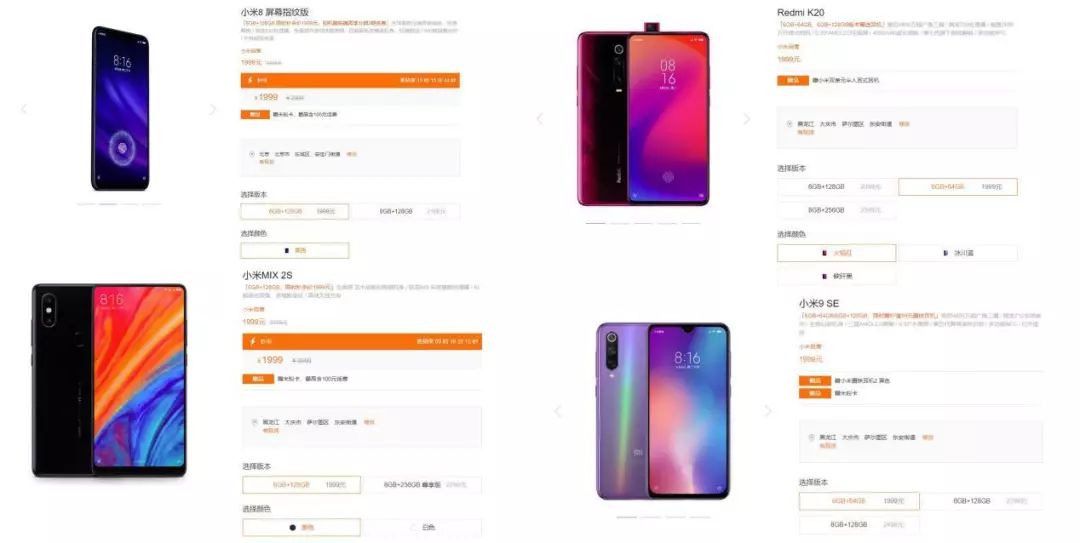Show previous photo of 小米8 屏幕指纹版

point(24,109)
